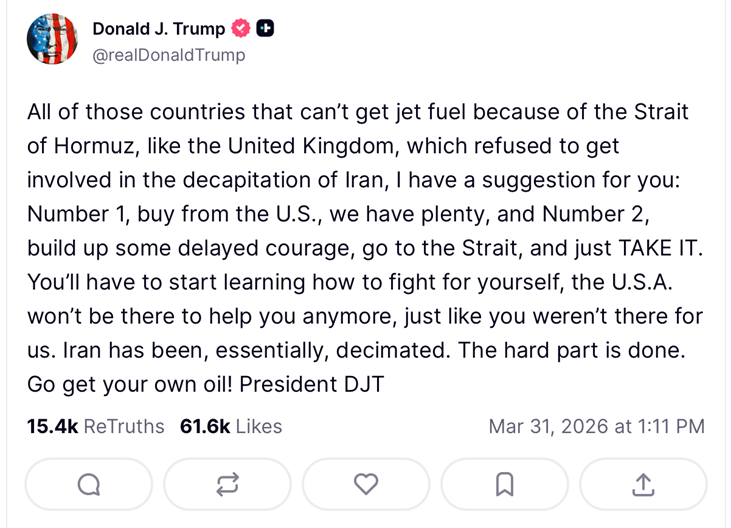Click the red verified checkmark badge
The image size is (731, 528).
pyautogui.click(x=242, y=29)
